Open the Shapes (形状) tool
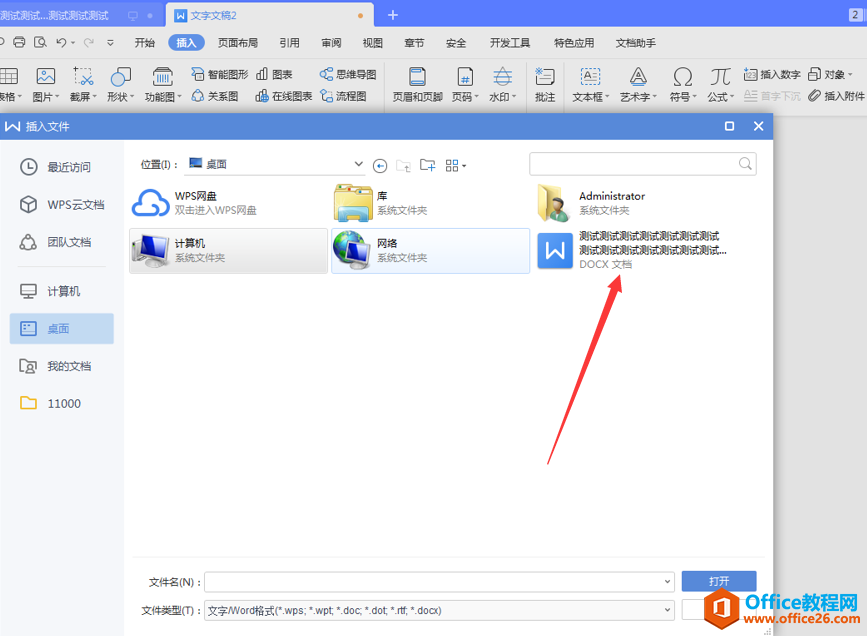867x636 pixels. pos(121,85)
